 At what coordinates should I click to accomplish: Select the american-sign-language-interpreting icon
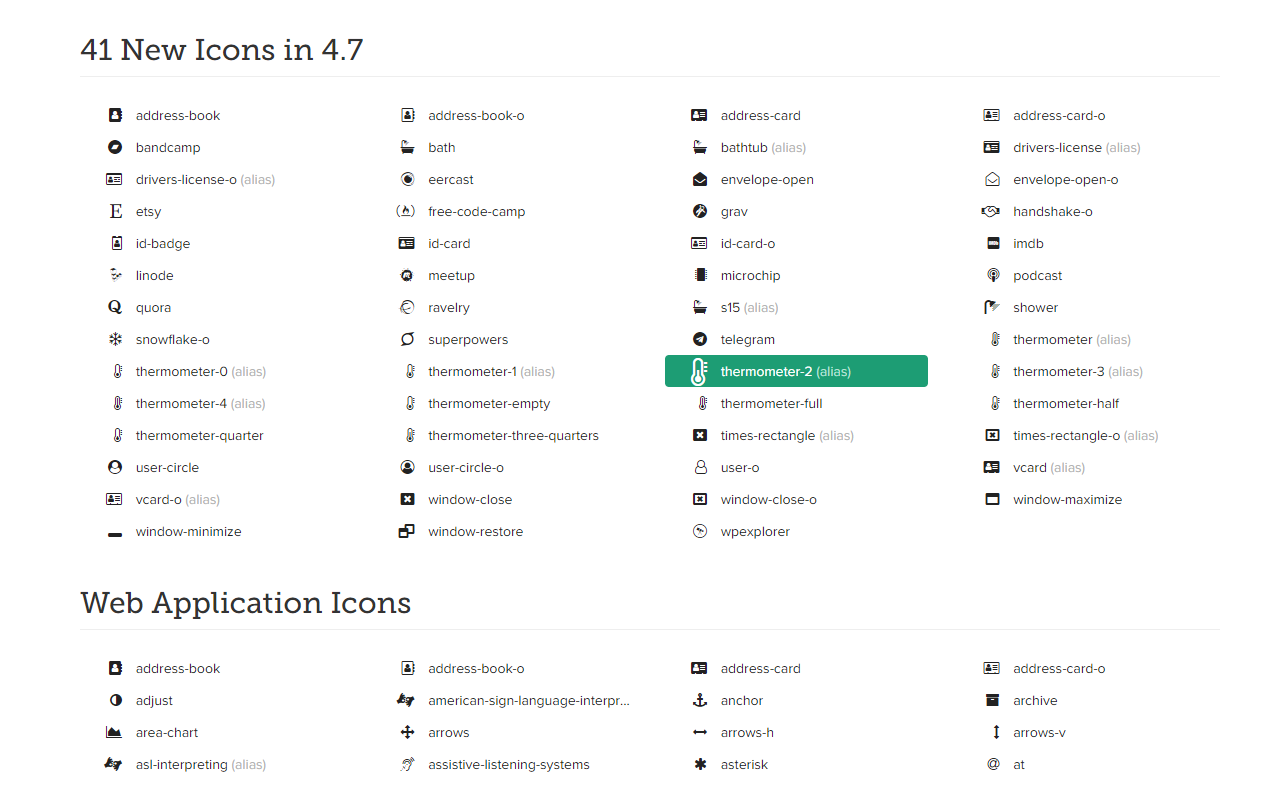click(406, 701)
